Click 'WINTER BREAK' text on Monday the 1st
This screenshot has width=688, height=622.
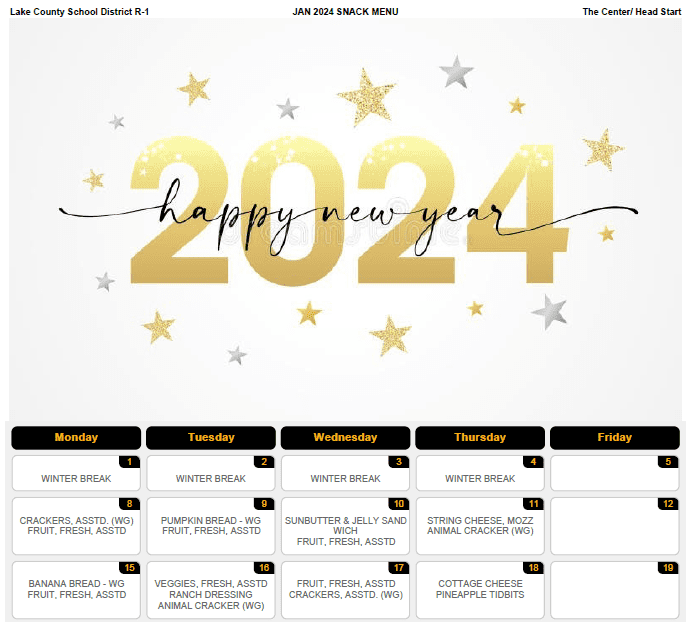76,479
